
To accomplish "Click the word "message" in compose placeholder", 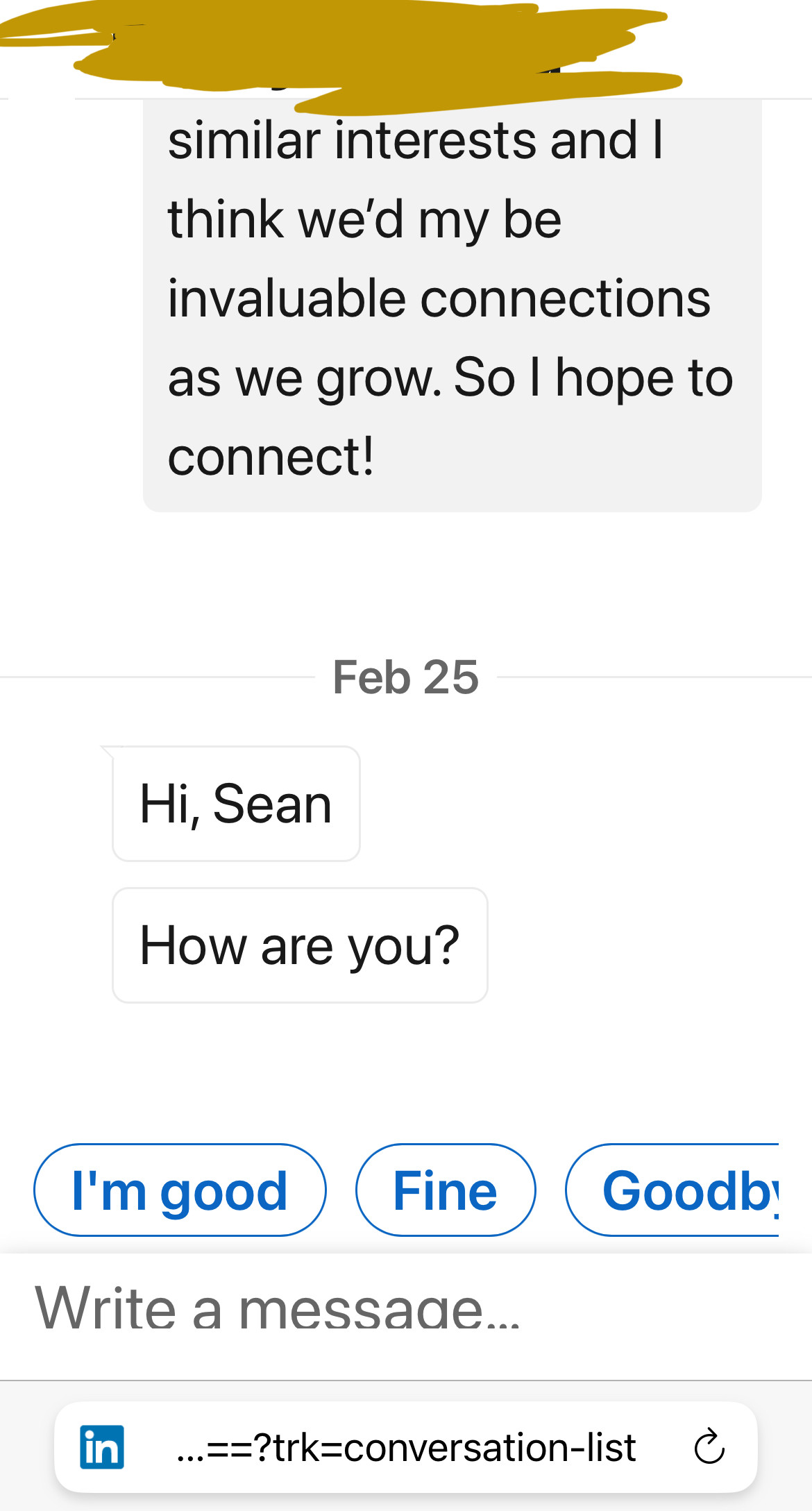I will pos(361,1310).
